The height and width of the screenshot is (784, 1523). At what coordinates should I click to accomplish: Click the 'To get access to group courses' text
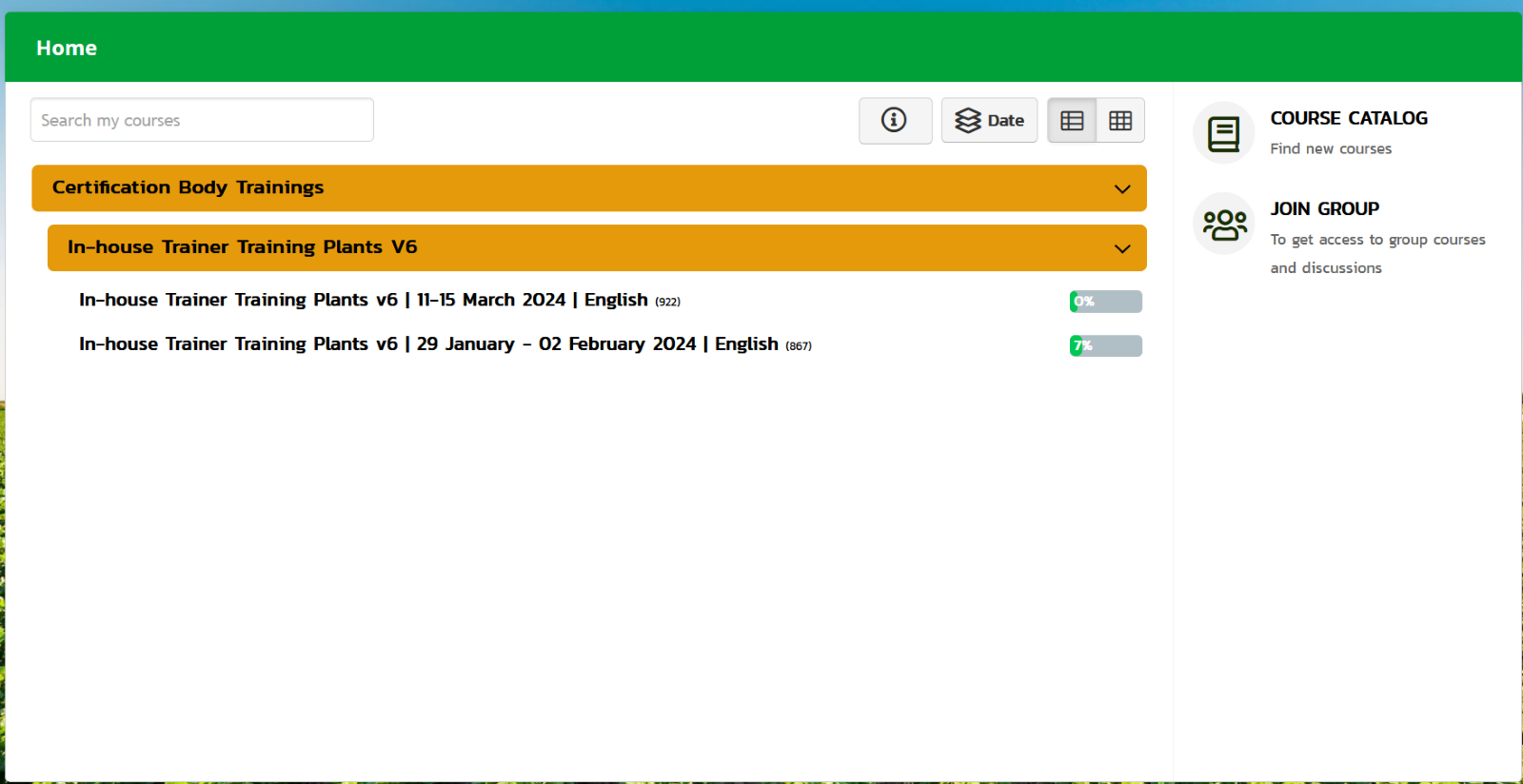coord(1376,240)
